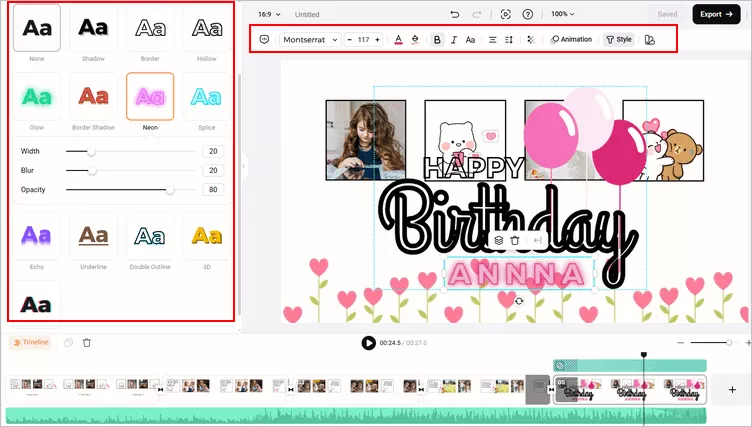
Task: Open the text color picker
Action: pos(398,39)
